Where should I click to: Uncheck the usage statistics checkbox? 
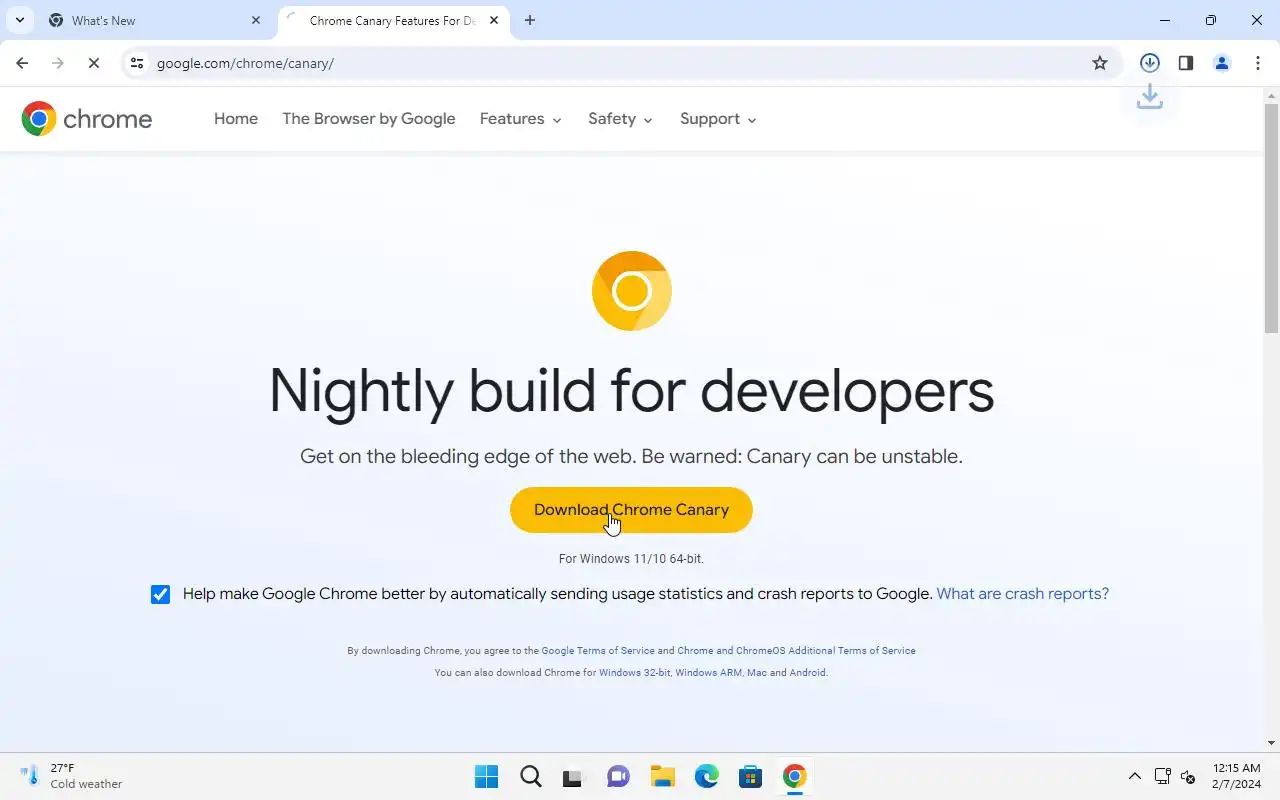pyautogui.click(x=160, y=594)
